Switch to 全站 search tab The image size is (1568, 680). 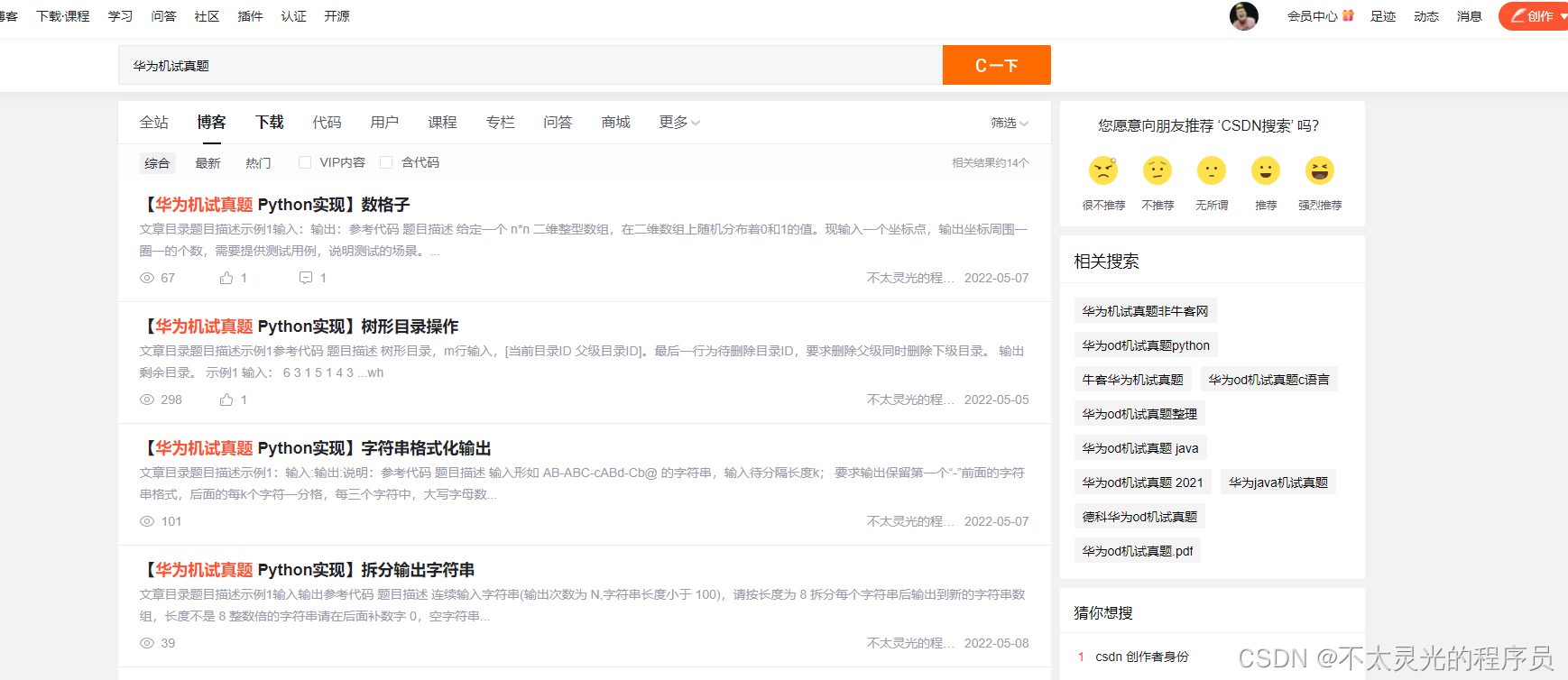154,122
